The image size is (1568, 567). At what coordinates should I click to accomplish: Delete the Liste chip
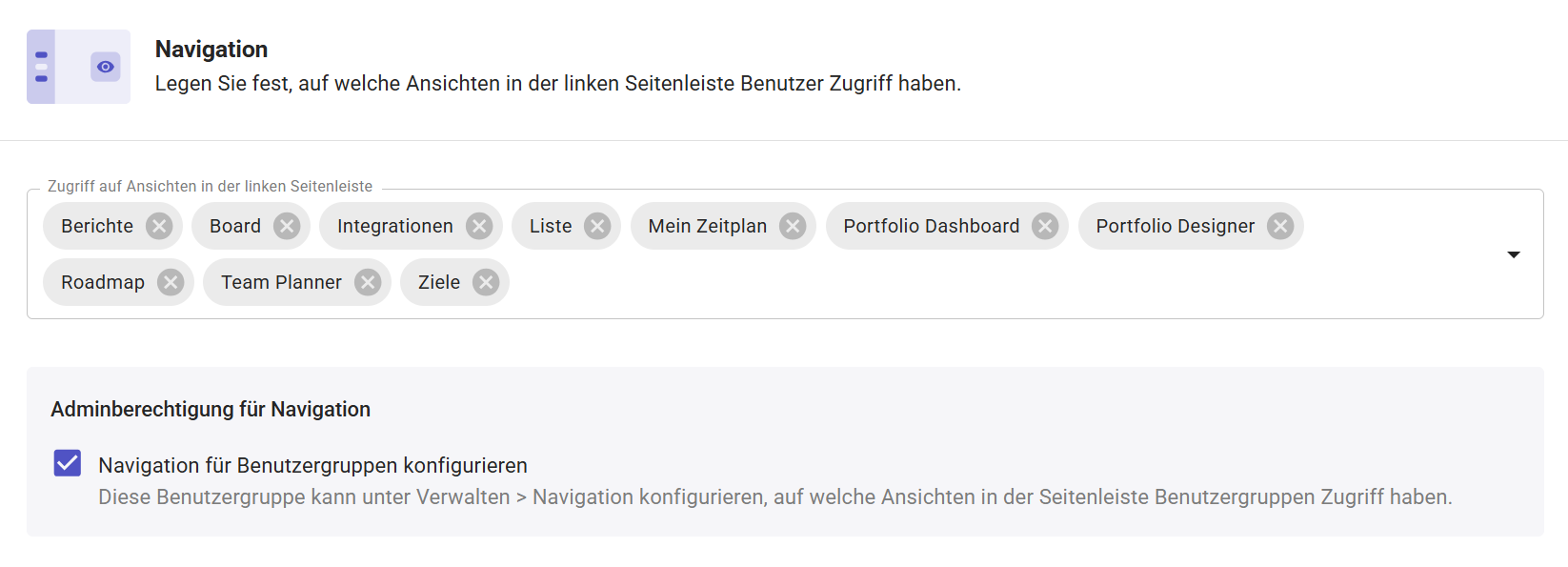[597, 226]
